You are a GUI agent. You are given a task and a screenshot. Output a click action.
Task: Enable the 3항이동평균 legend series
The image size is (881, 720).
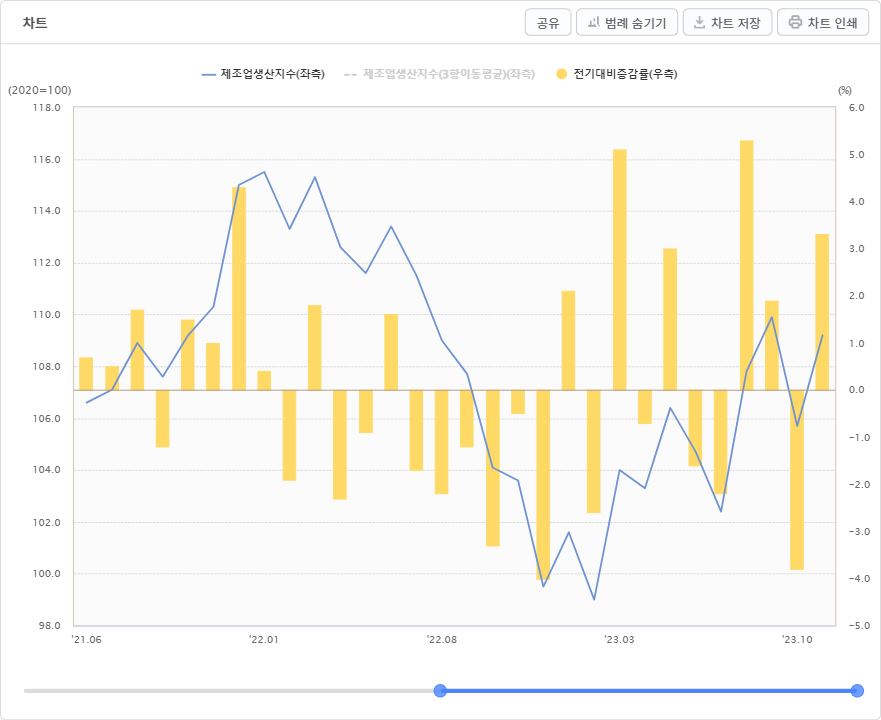pyautogui.click(x=439, y=74)
